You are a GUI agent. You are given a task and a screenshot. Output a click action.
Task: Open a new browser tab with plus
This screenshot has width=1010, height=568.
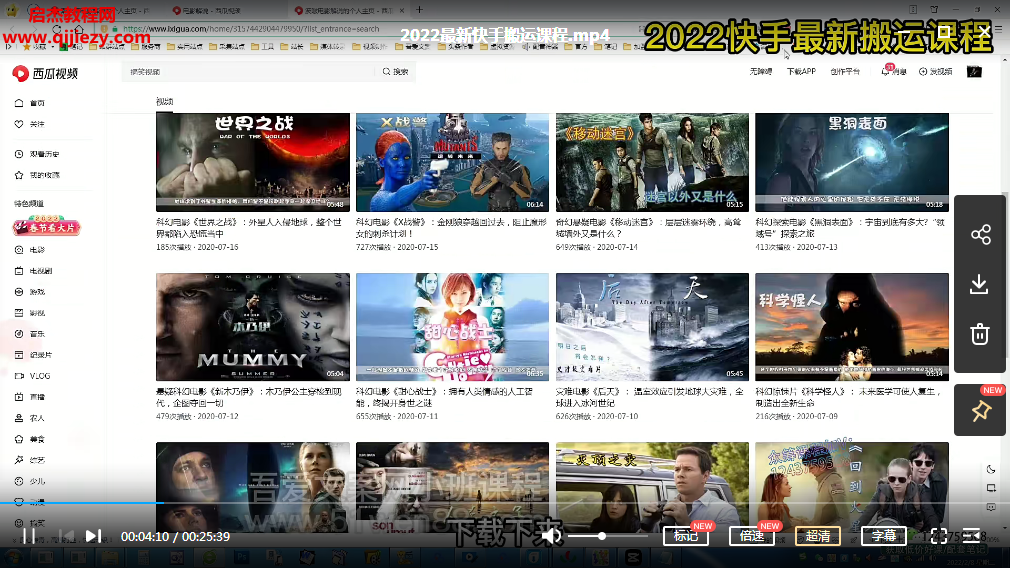tap(419, 10)
